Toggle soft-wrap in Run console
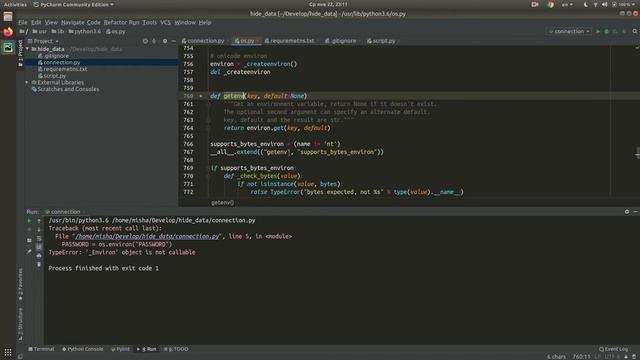 tap(39, 239)
